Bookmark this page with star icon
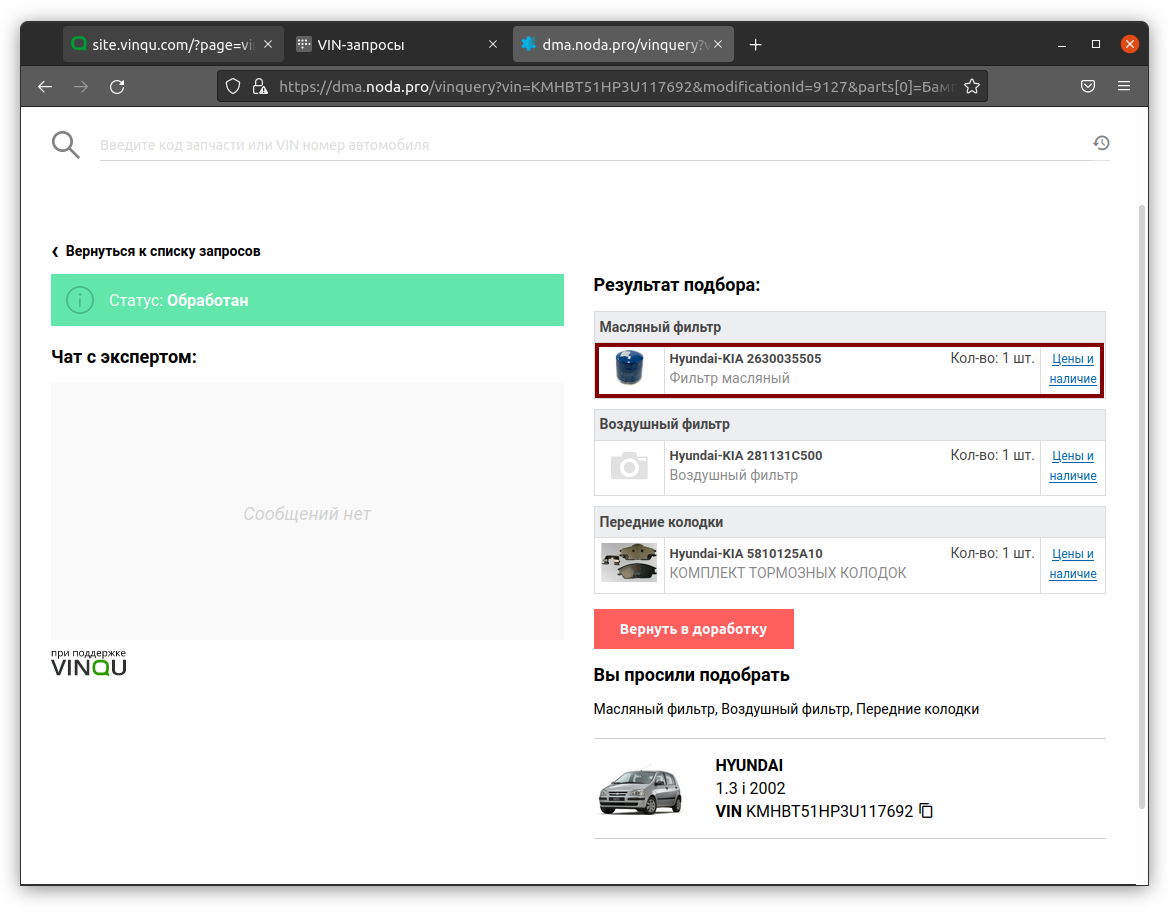This screenshot has height=912, width=1172. pyautogui.click(x=972, y=87)
